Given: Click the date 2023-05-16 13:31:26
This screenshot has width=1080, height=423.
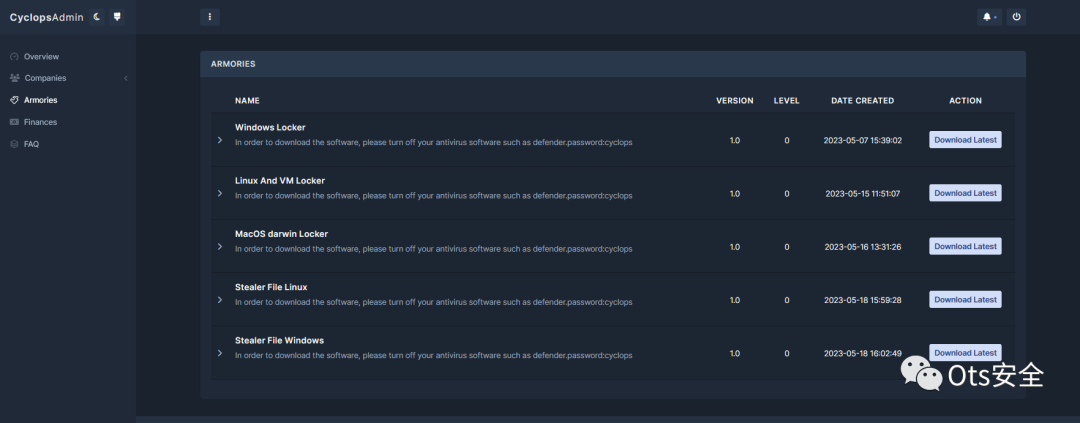Looking at the screenshot, I should click(862, 247).
